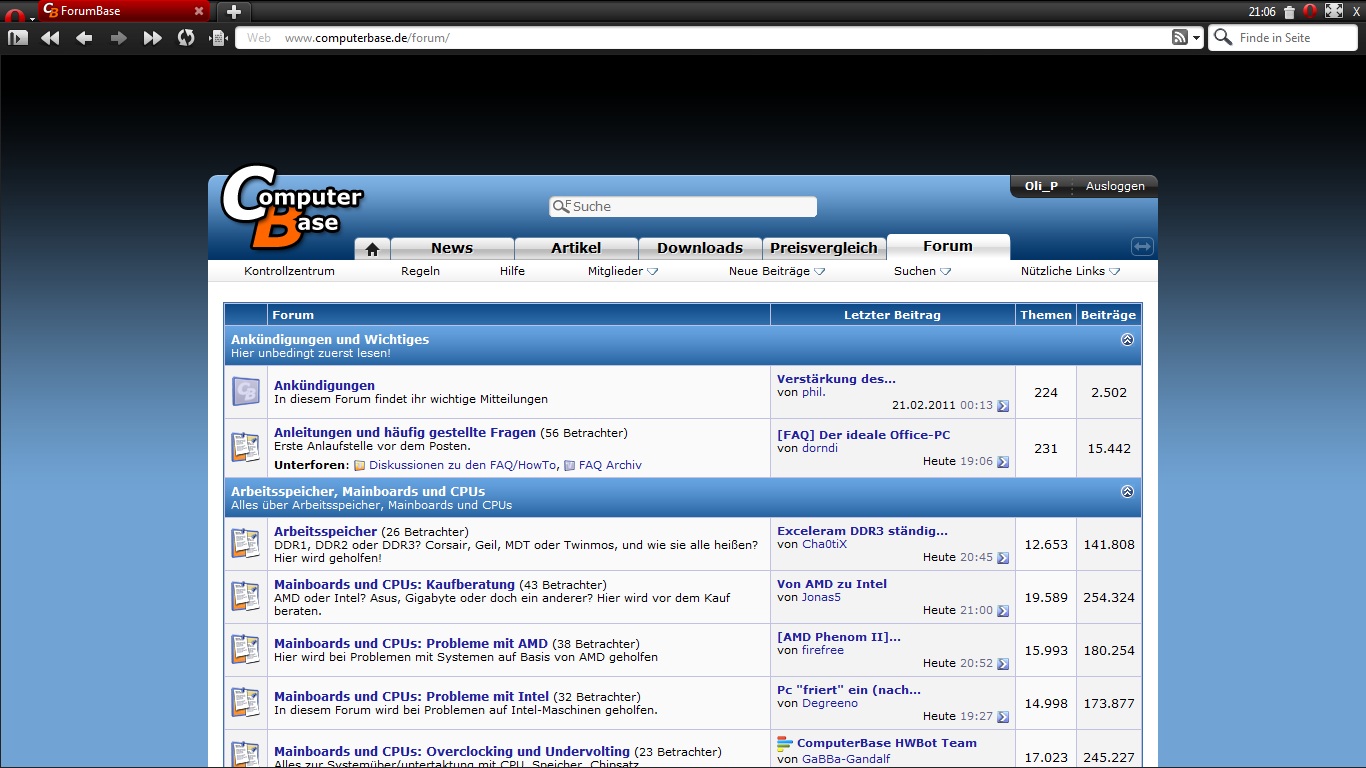1366x768 pixels.
Task: Open the Preisvergleich tab
Action: click(824, 248)
